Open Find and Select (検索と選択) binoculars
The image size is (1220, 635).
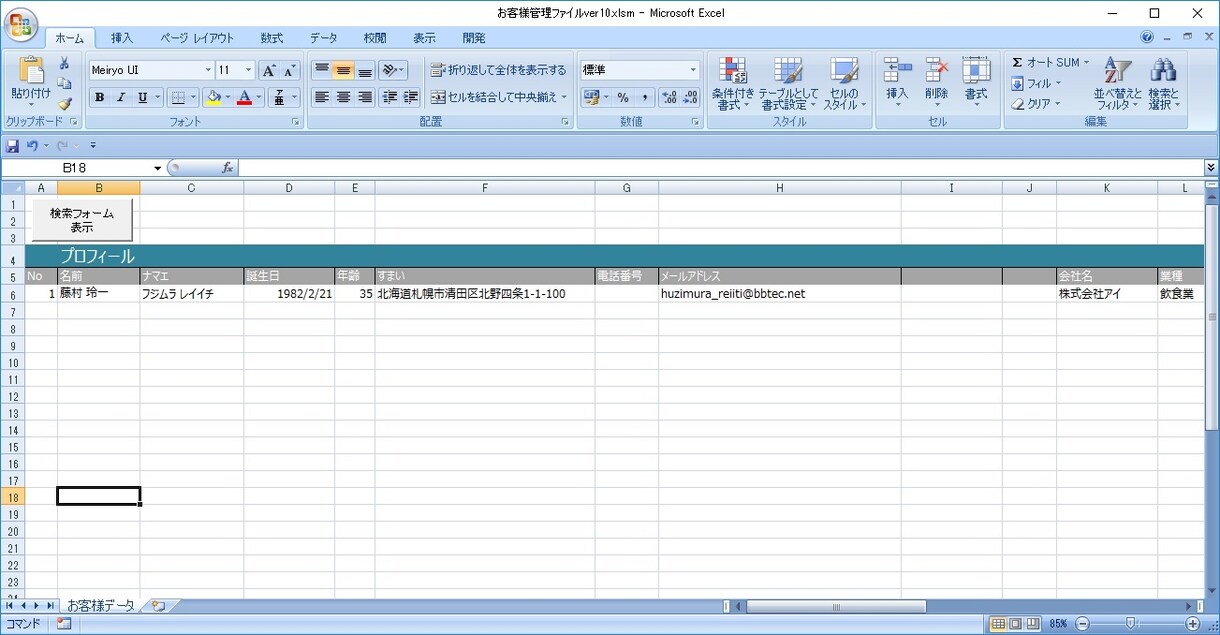click(x=1163, y=83)
